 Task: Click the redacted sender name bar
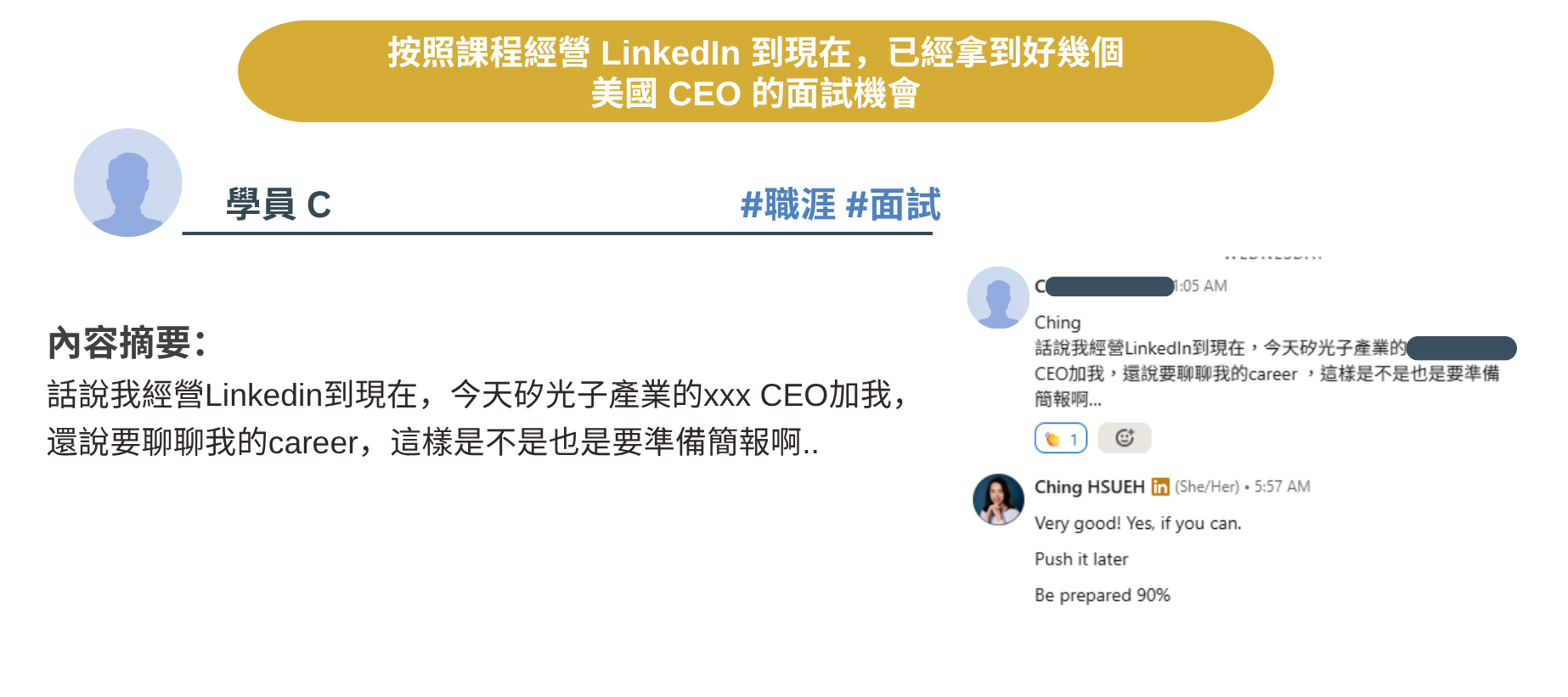coord(1110,286)
